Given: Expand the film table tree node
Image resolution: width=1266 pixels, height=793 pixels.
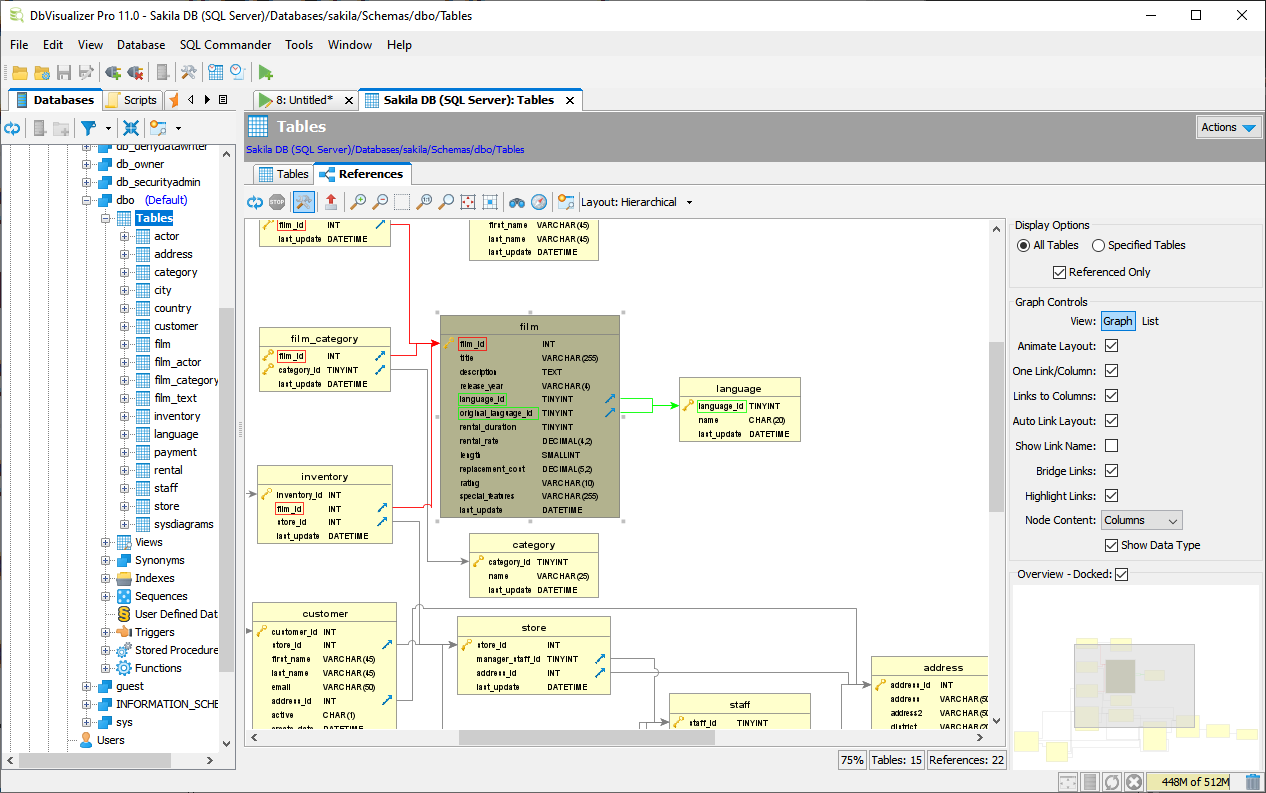Looking at the screenshot, I should click(x=124, y=344).
